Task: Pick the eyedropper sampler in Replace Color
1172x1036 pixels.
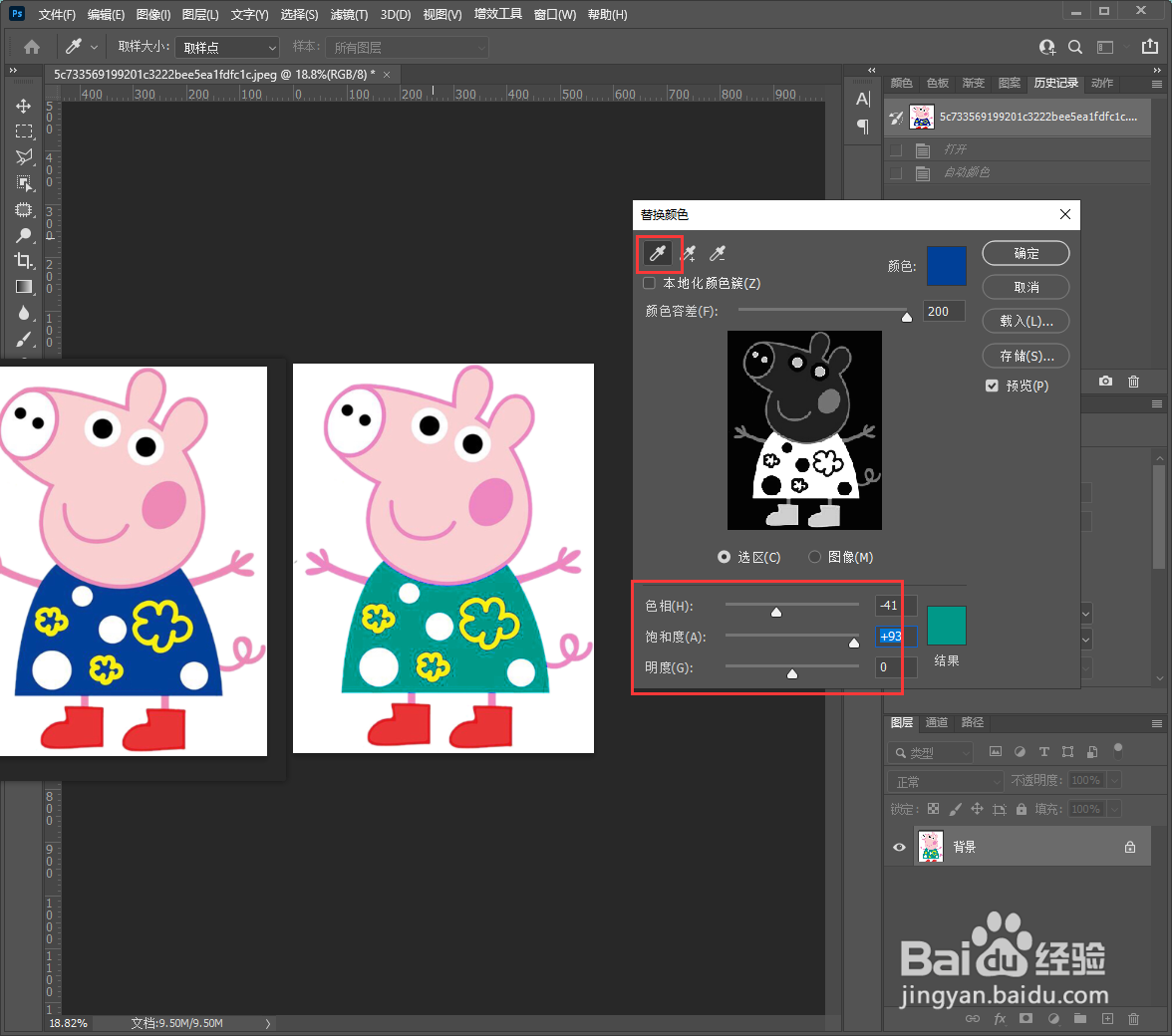Action: pos(658,253)
